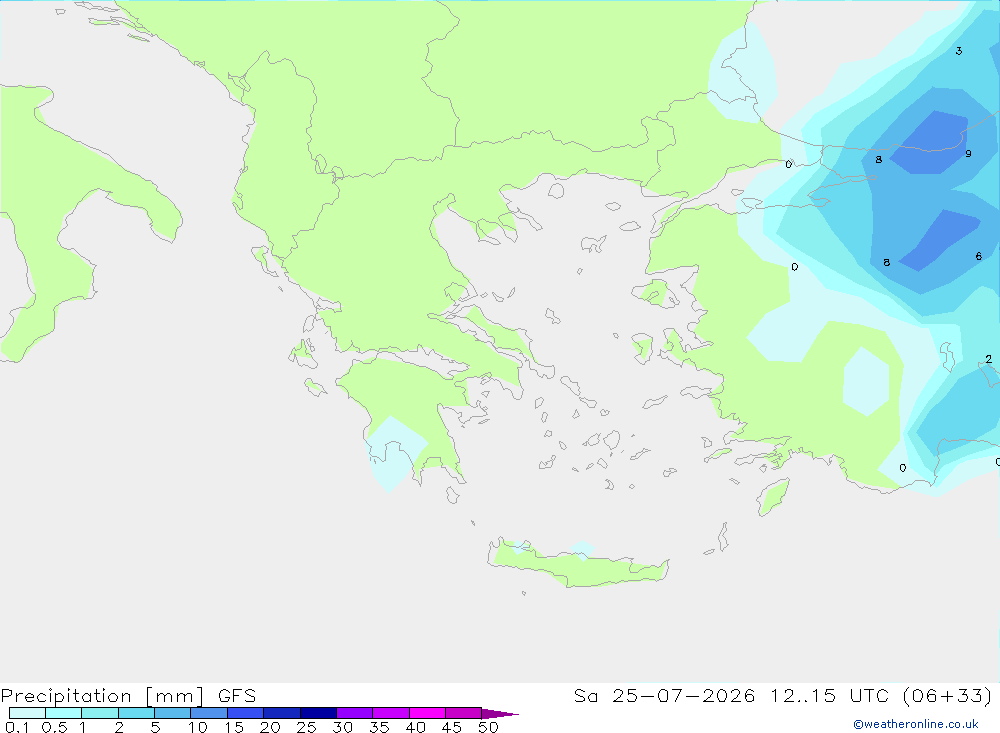Pick the 35–40 mm purple legend color box
This screenshot has width=1000, height=733.
pos(391,713)
